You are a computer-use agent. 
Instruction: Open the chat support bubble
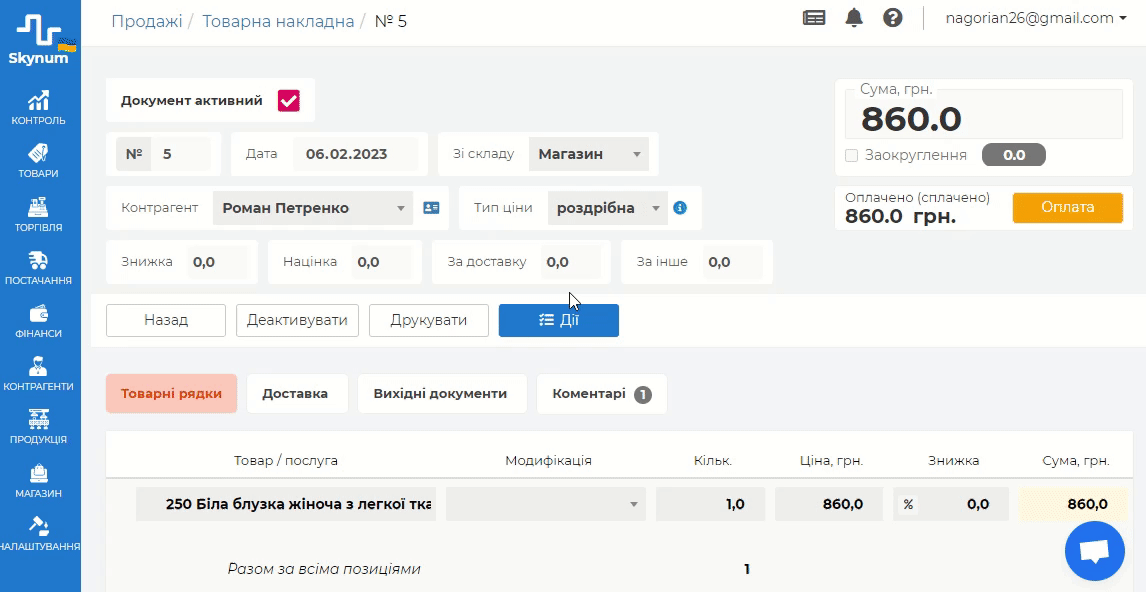pyautogui.click(x=1095, y=551)
